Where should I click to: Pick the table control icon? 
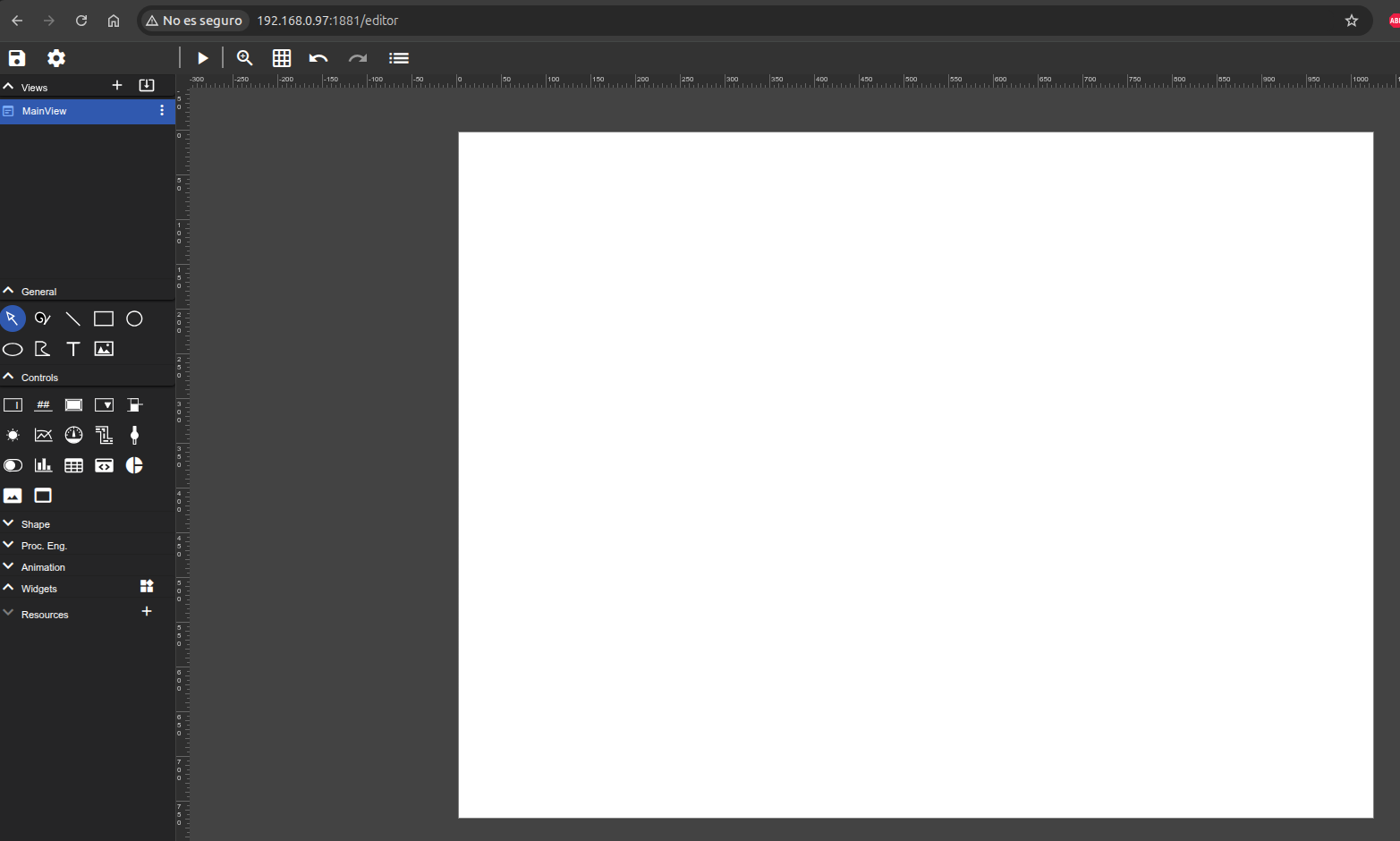coord(73,465)
